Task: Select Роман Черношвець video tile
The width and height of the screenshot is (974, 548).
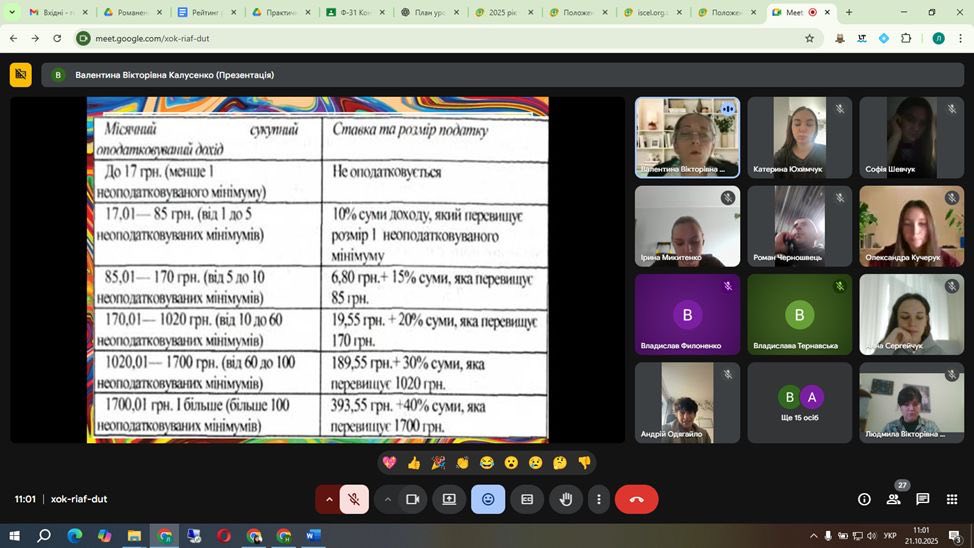Action: click(799, 226)
